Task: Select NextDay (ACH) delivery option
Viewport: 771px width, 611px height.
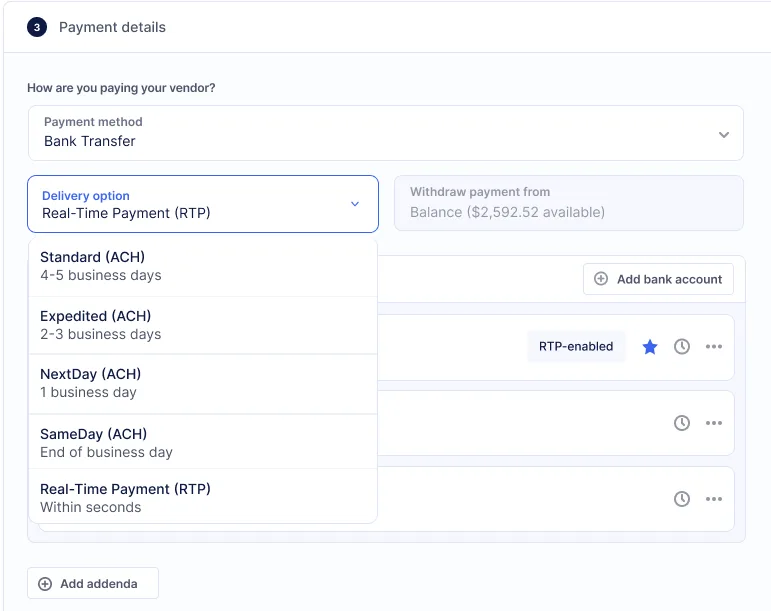Action: click(203, 383)
